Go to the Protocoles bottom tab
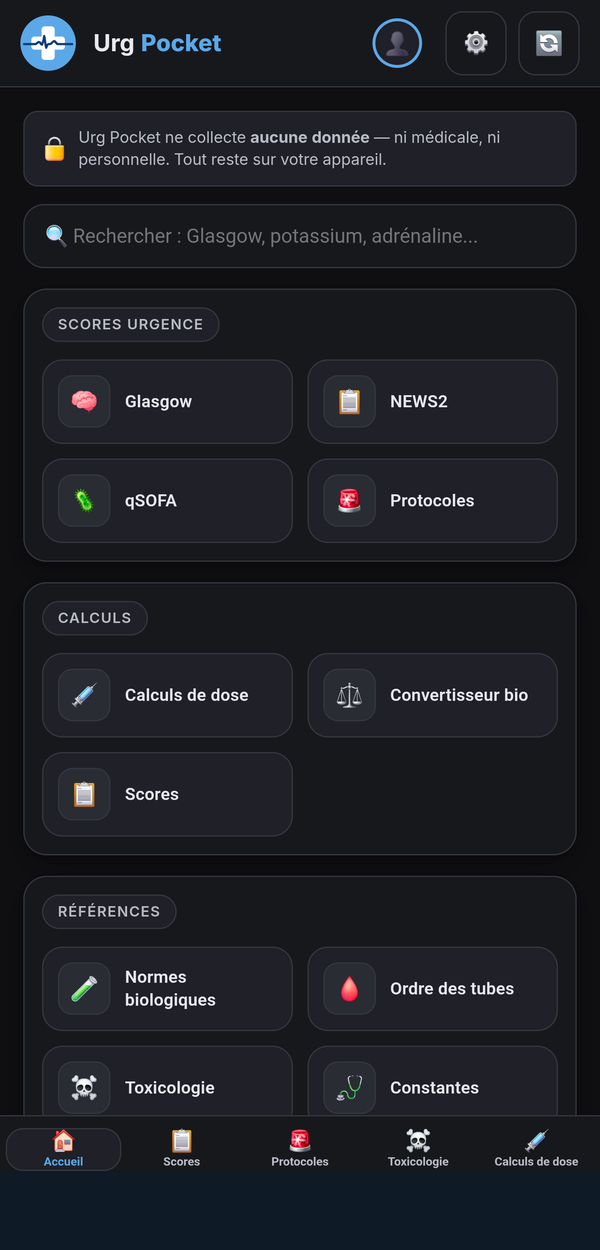The width and height of the screenshot is (600, 1250). click(x=300, y=1149)
